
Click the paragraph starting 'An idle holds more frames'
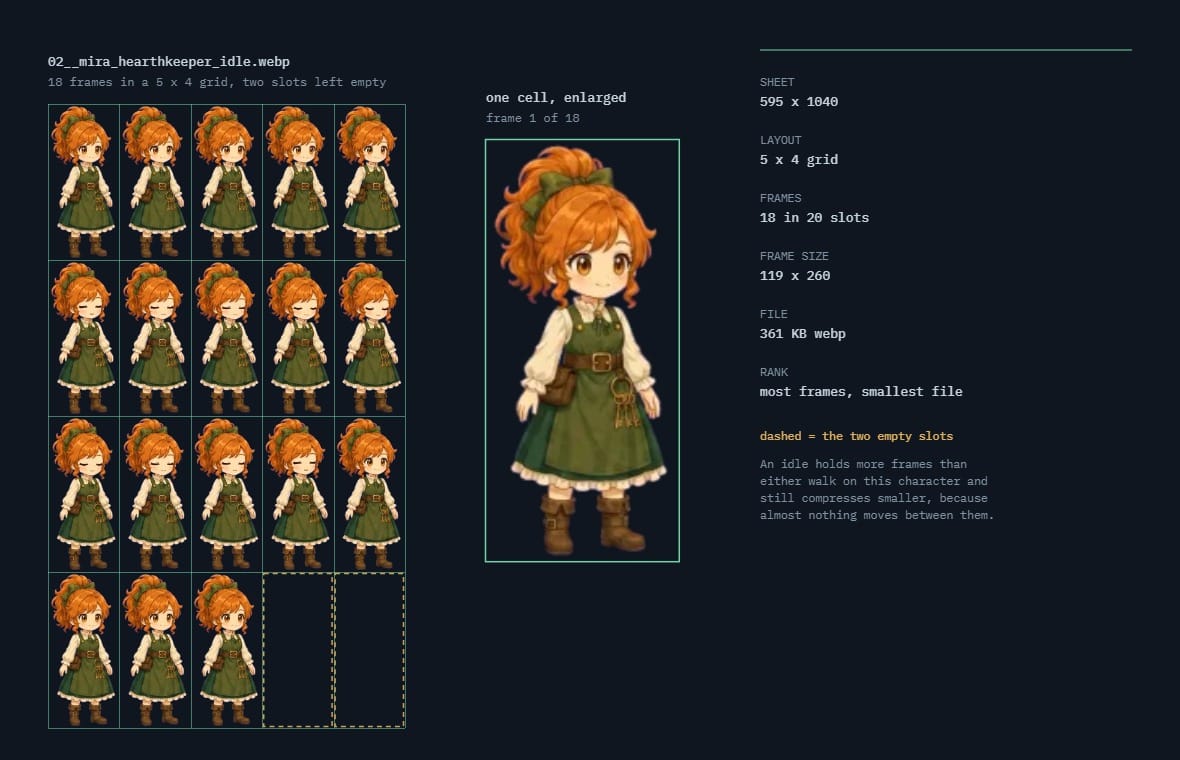point(877,489)
